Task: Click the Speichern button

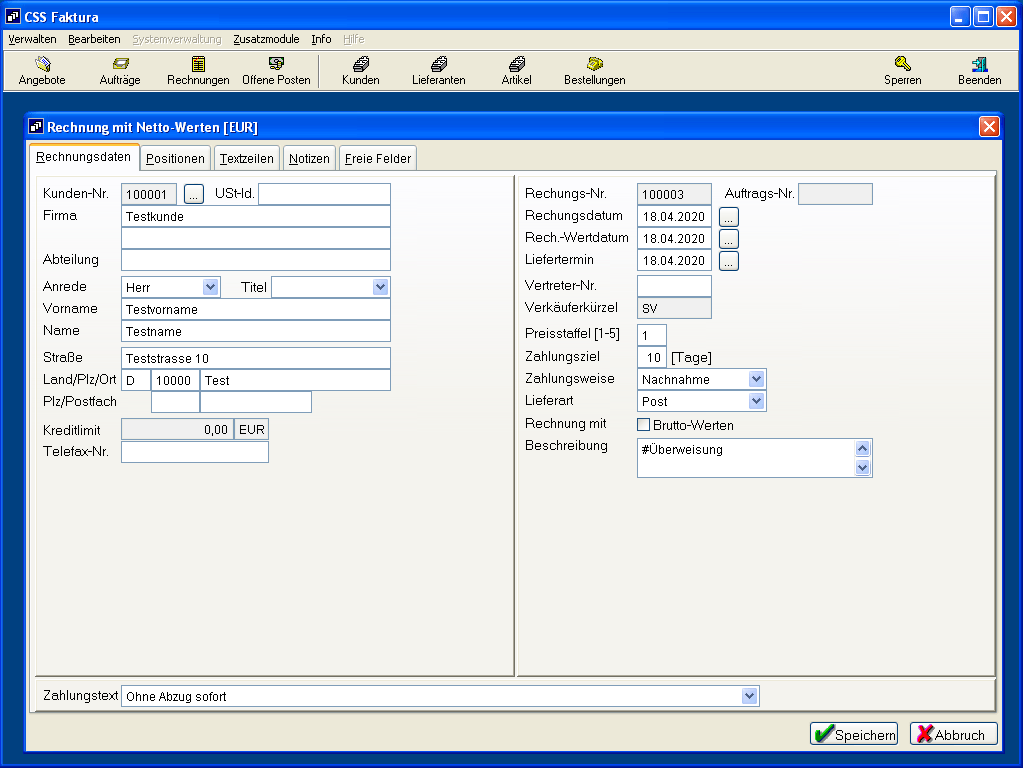Action: click(x=853, y=735)
